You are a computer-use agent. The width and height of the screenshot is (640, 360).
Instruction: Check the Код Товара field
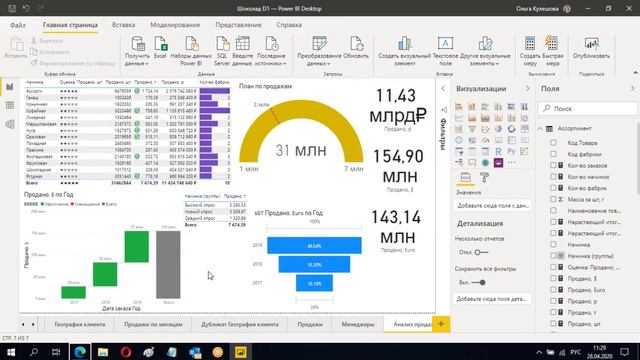tap(553, 143)
